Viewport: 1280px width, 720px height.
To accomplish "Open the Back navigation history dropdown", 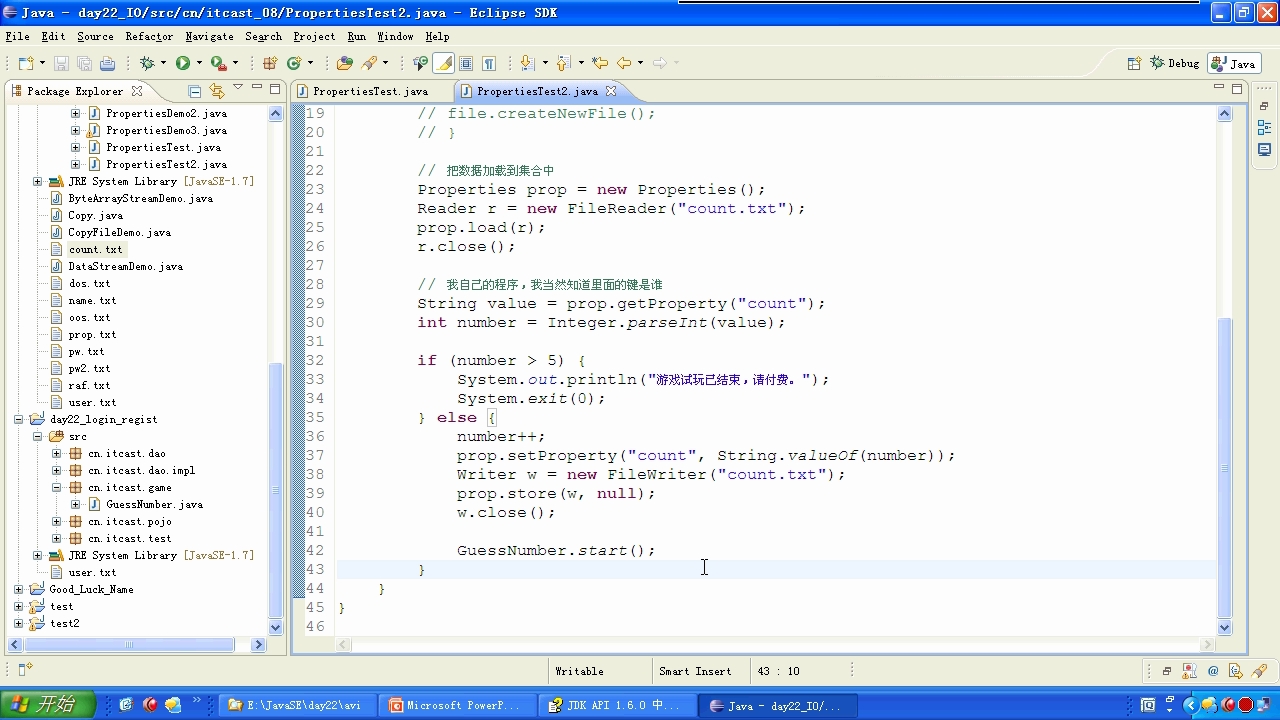I will [x=640, y=63].
